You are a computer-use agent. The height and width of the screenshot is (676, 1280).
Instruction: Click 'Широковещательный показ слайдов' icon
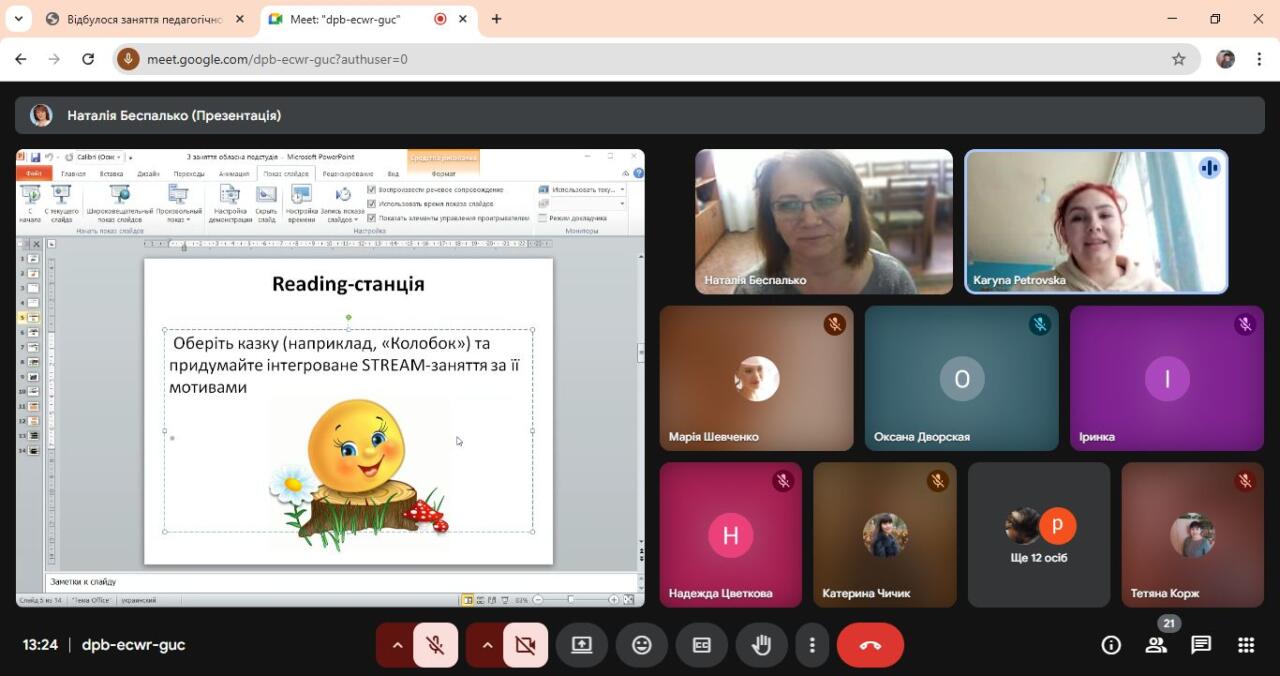(x=120, y=203)
